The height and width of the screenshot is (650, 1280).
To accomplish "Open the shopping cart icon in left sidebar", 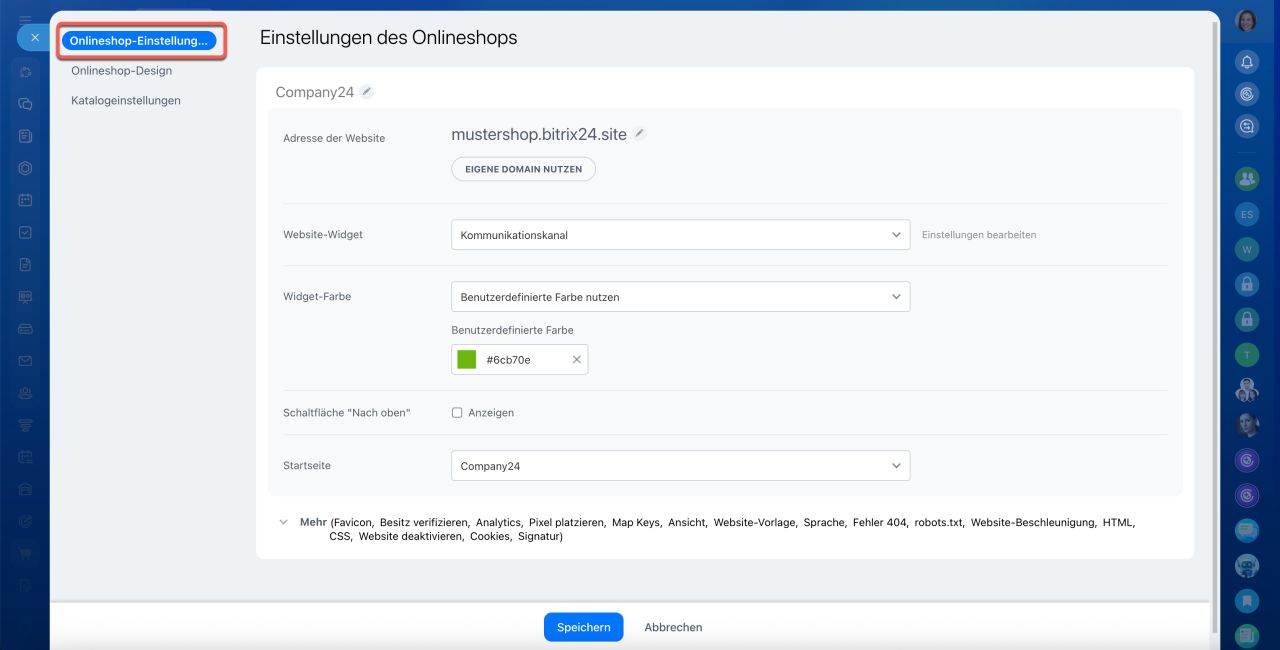I will [x=25, y=552].
